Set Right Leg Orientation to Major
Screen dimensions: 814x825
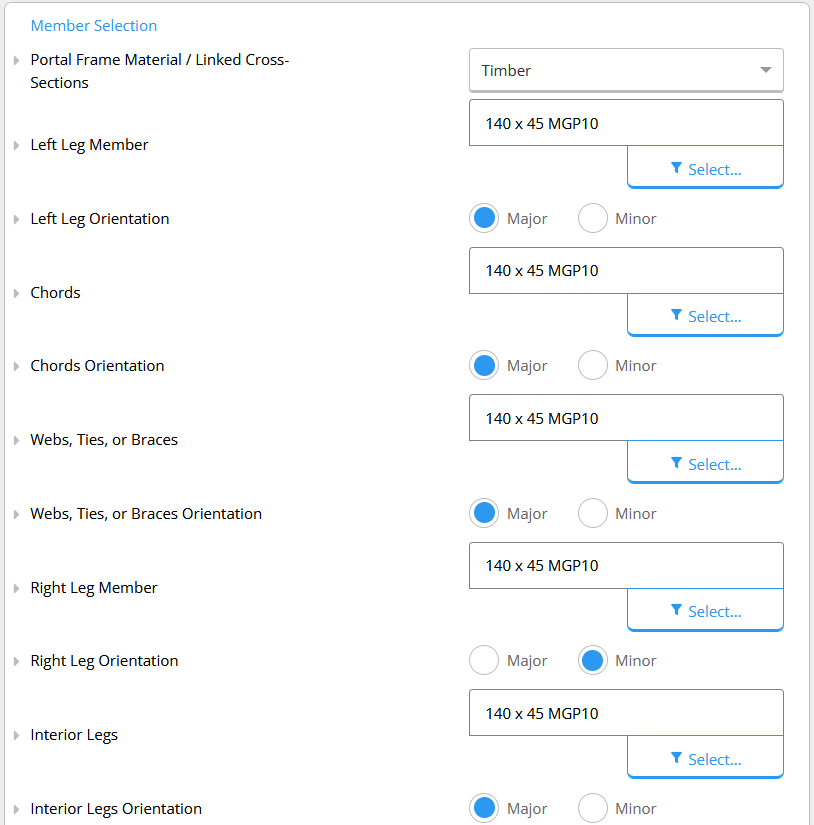click(x=484, y=660)
